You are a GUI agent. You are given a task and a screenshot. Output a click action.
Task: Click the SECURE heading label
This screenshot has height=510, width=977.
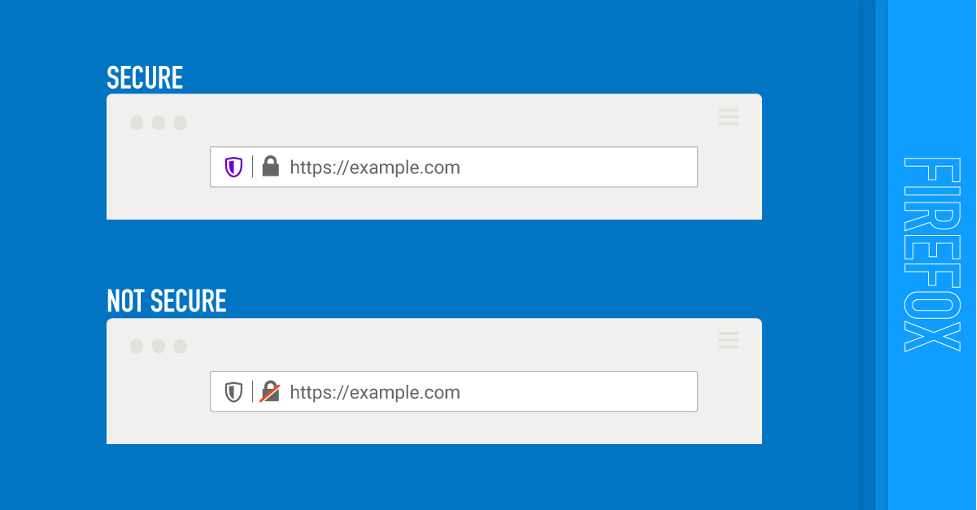[x=145, y=78]
